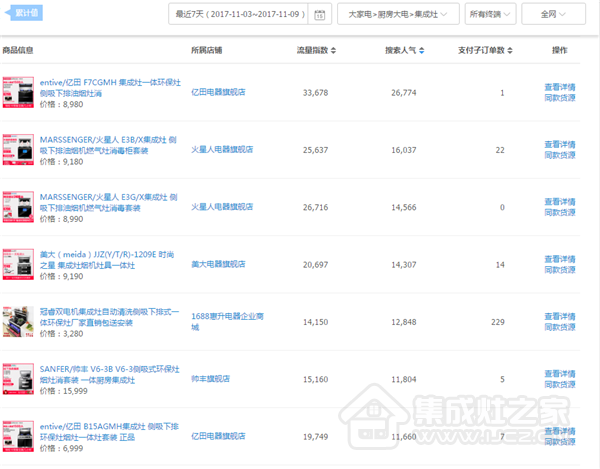
Task: Visit 1688惠升电器企业商城 shop link
Action: pyautogui.click(x=227, y=322)
